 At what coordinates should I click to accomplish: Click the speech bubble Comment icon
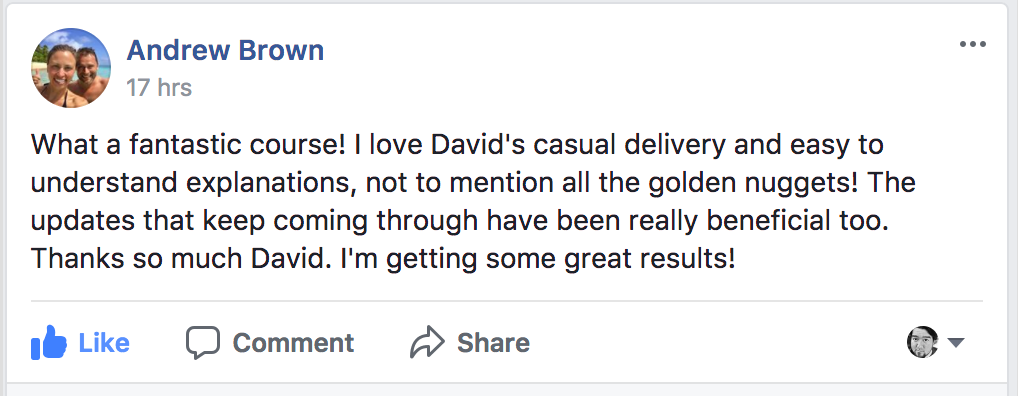[x=203, y=342]
